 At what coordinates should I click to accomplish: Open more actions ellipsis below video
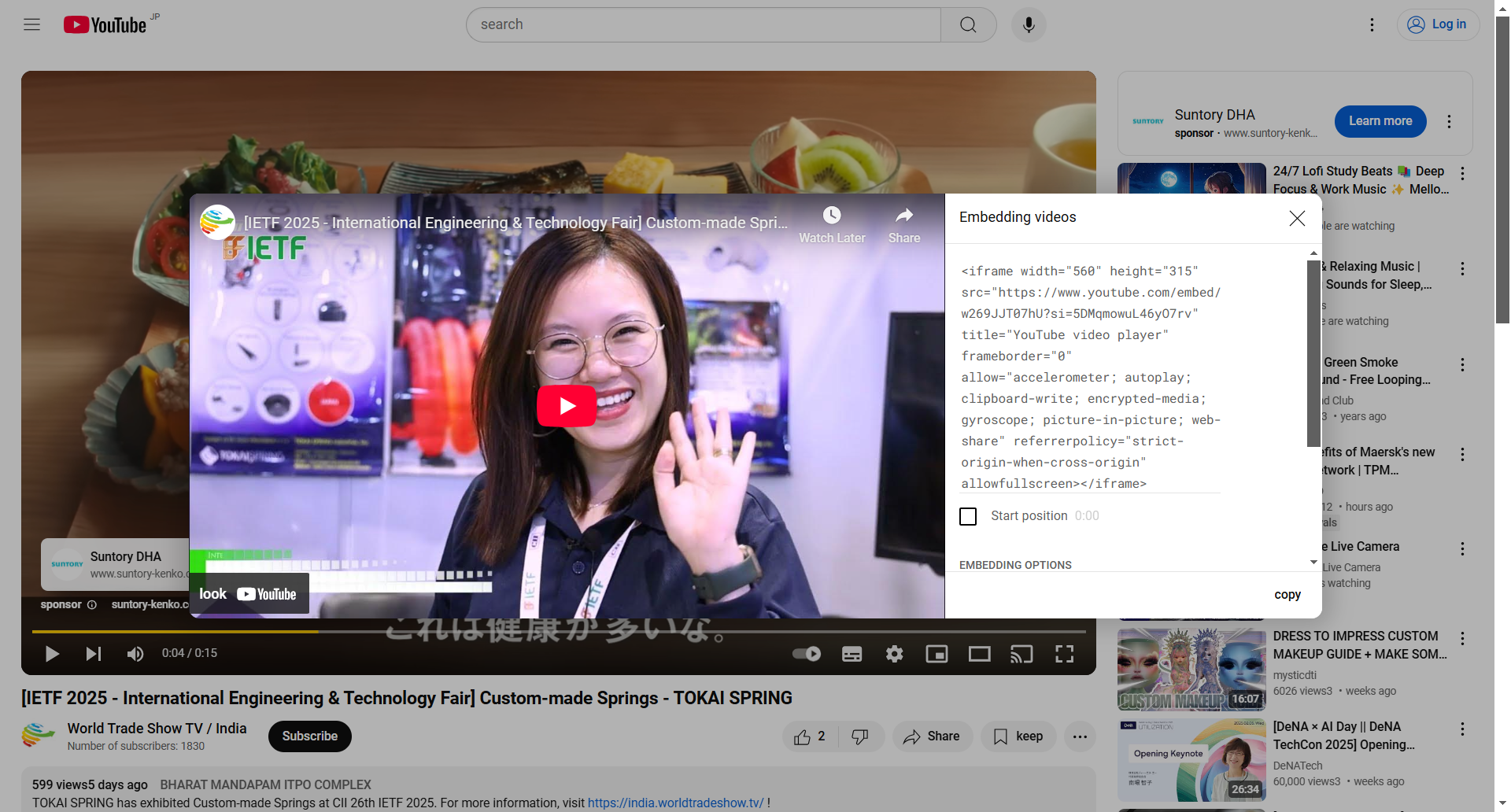click(1080, 736)
